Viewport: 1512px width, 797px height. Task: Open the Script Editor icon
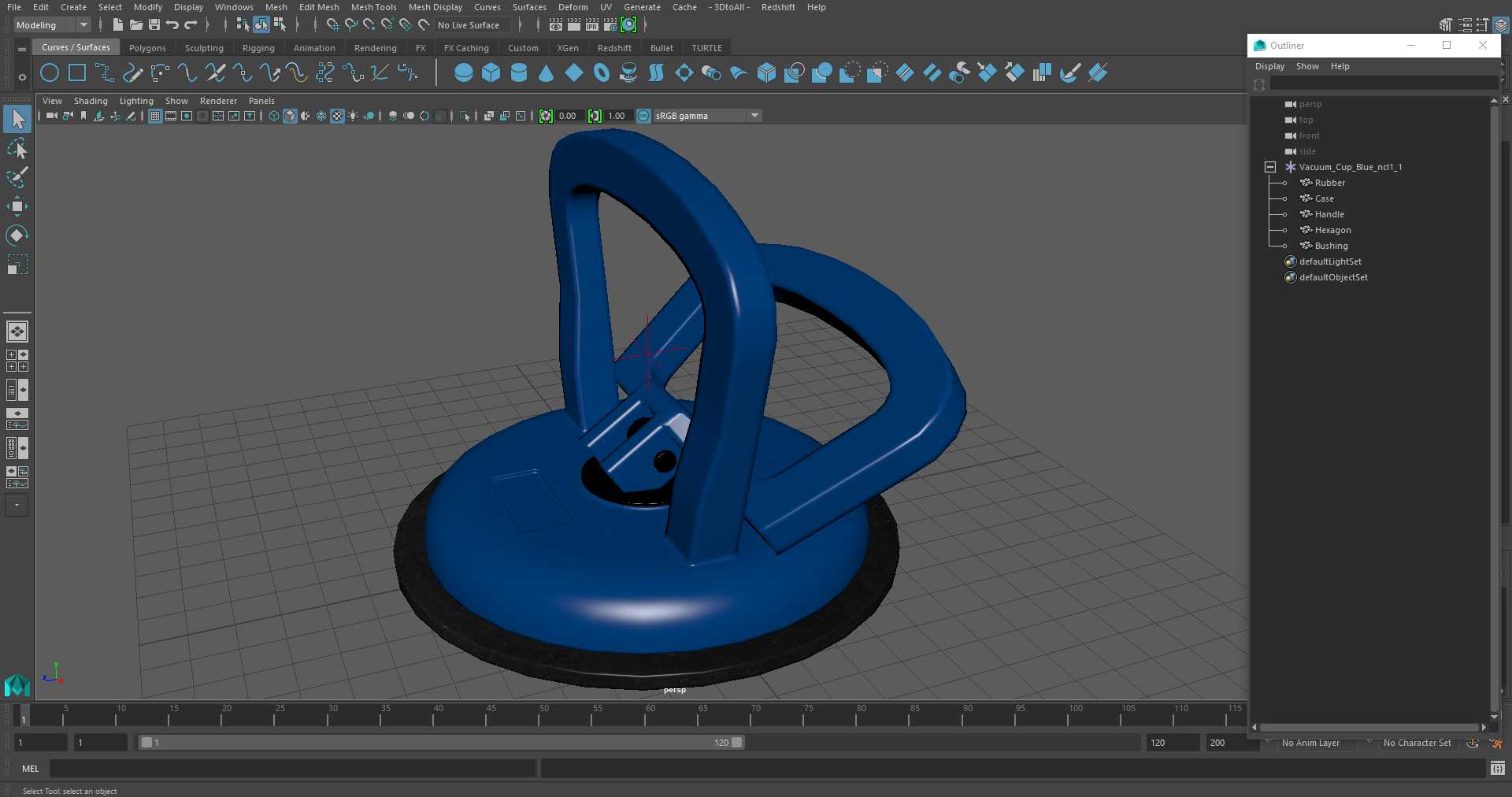1498,769
